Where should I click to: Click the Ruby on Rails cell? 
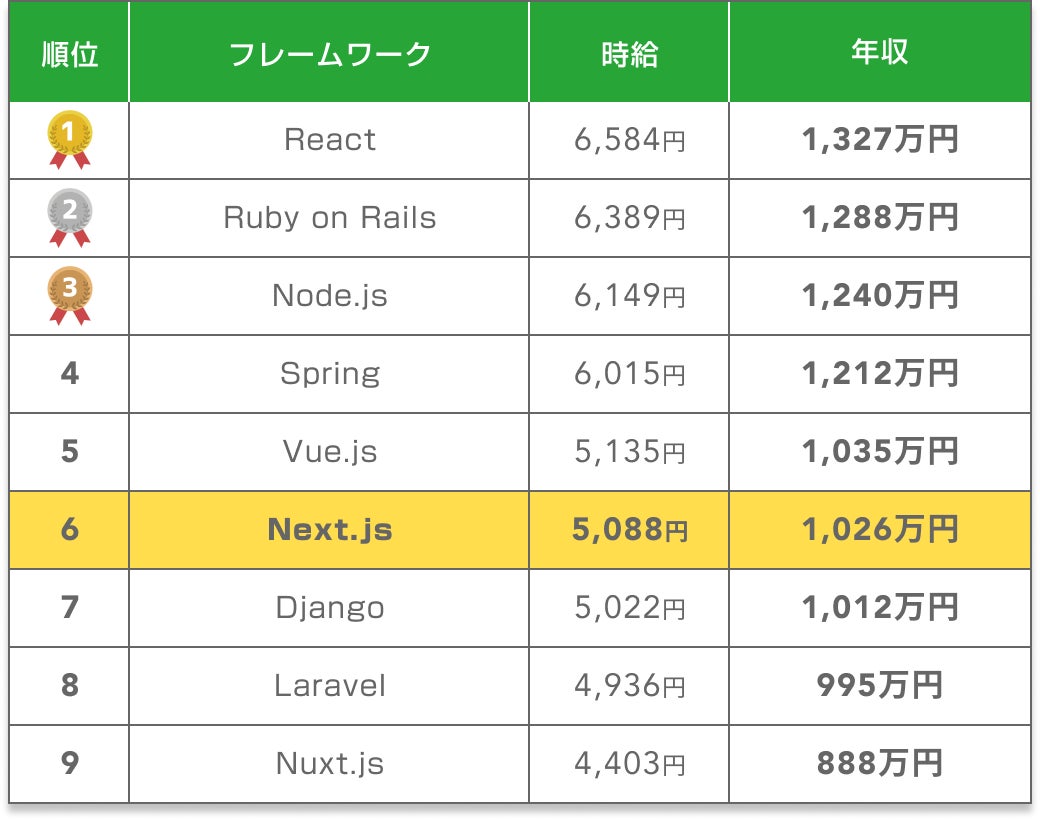(330, 217)
